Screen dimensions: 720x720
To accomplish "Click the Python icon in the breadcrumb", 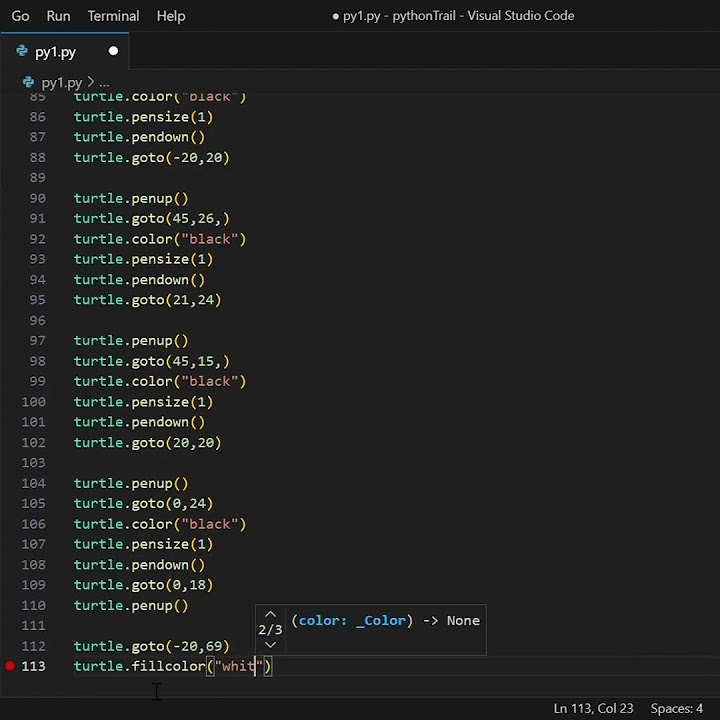I will 28,83.
